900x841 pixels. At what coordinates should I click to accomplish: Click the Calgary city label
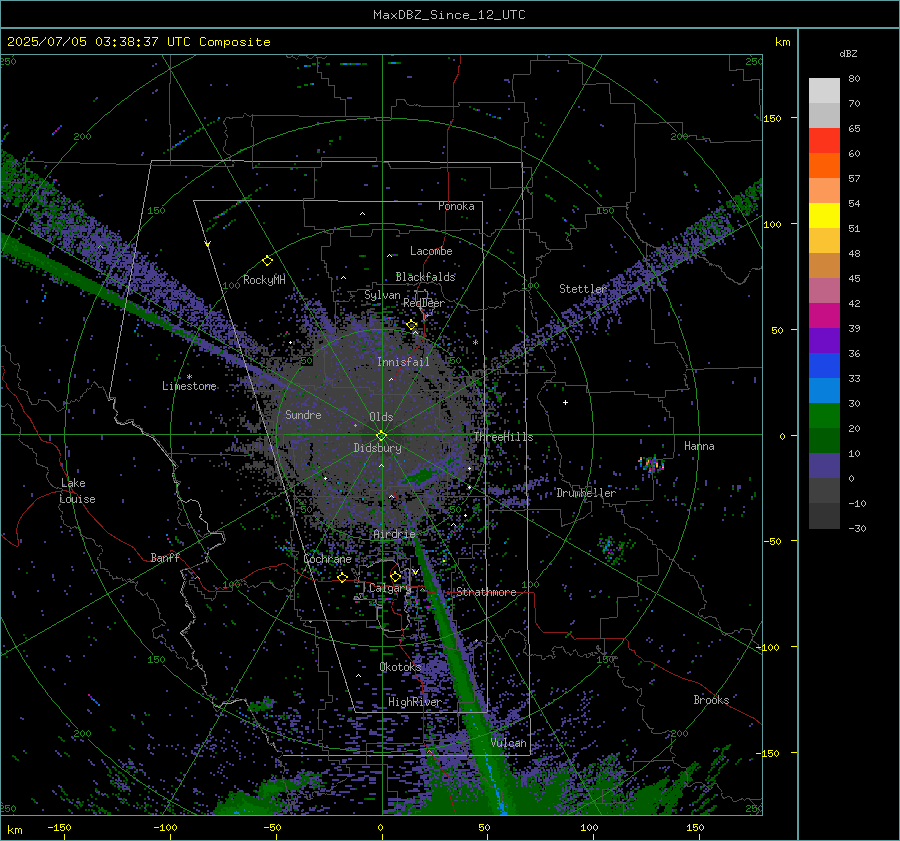click(390, 588)
